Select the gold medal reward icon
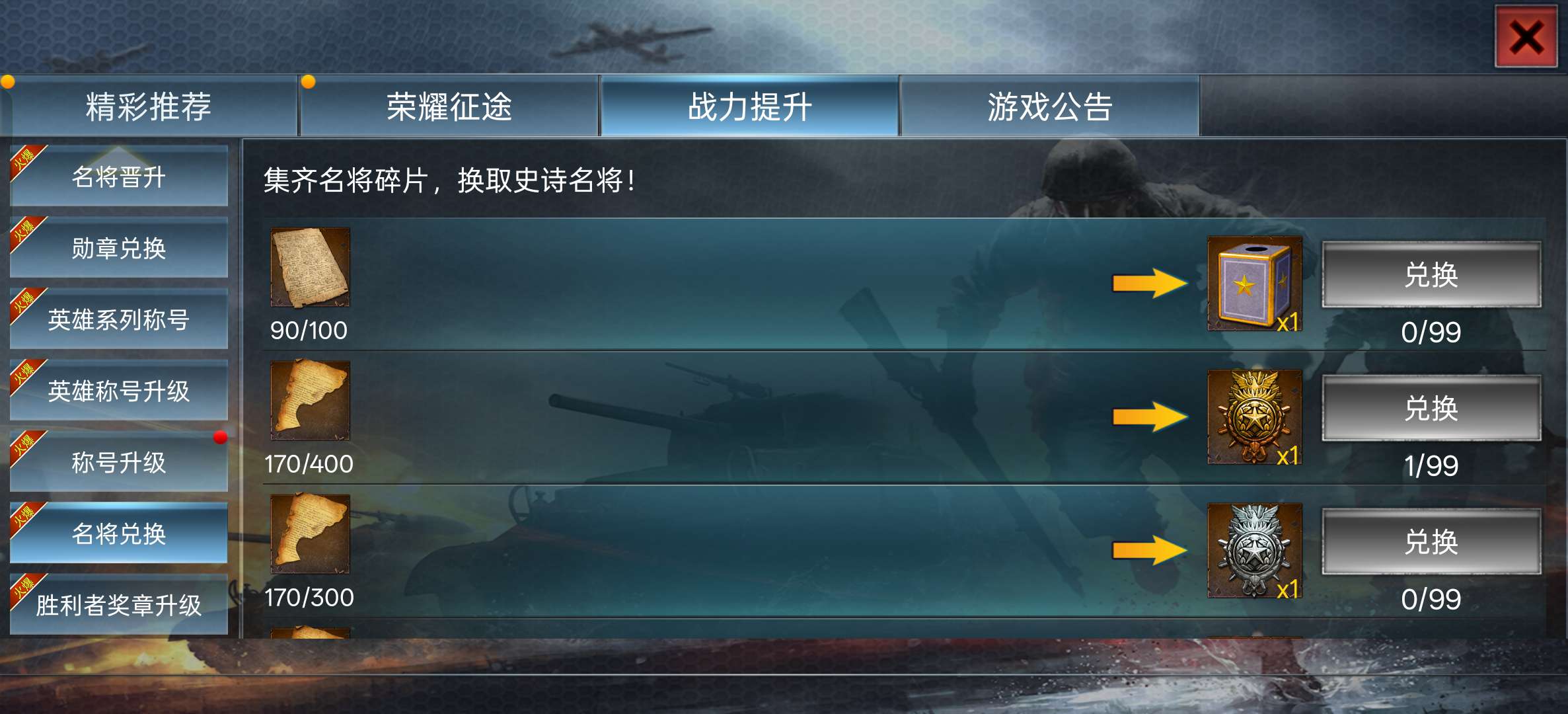 pos(1255,417)
